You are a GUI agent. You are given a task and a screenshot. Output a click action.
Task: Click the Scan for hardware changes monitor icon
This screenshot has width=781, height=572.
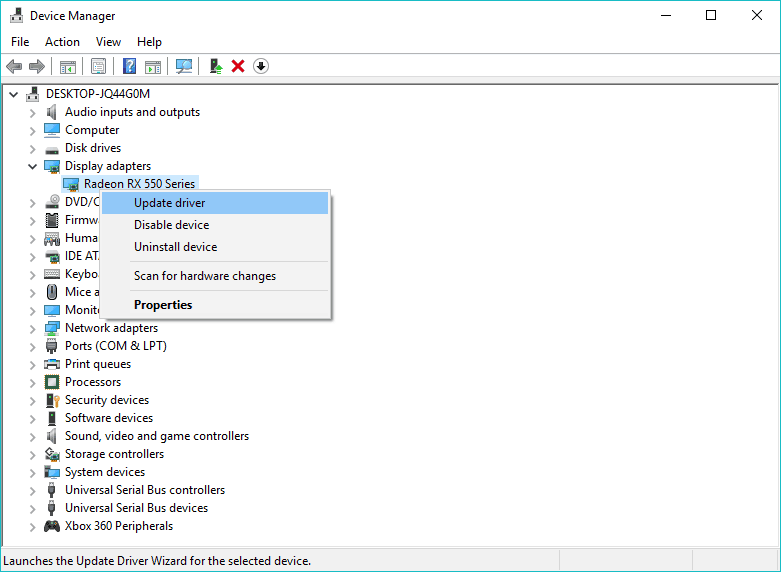click(184, 66)
